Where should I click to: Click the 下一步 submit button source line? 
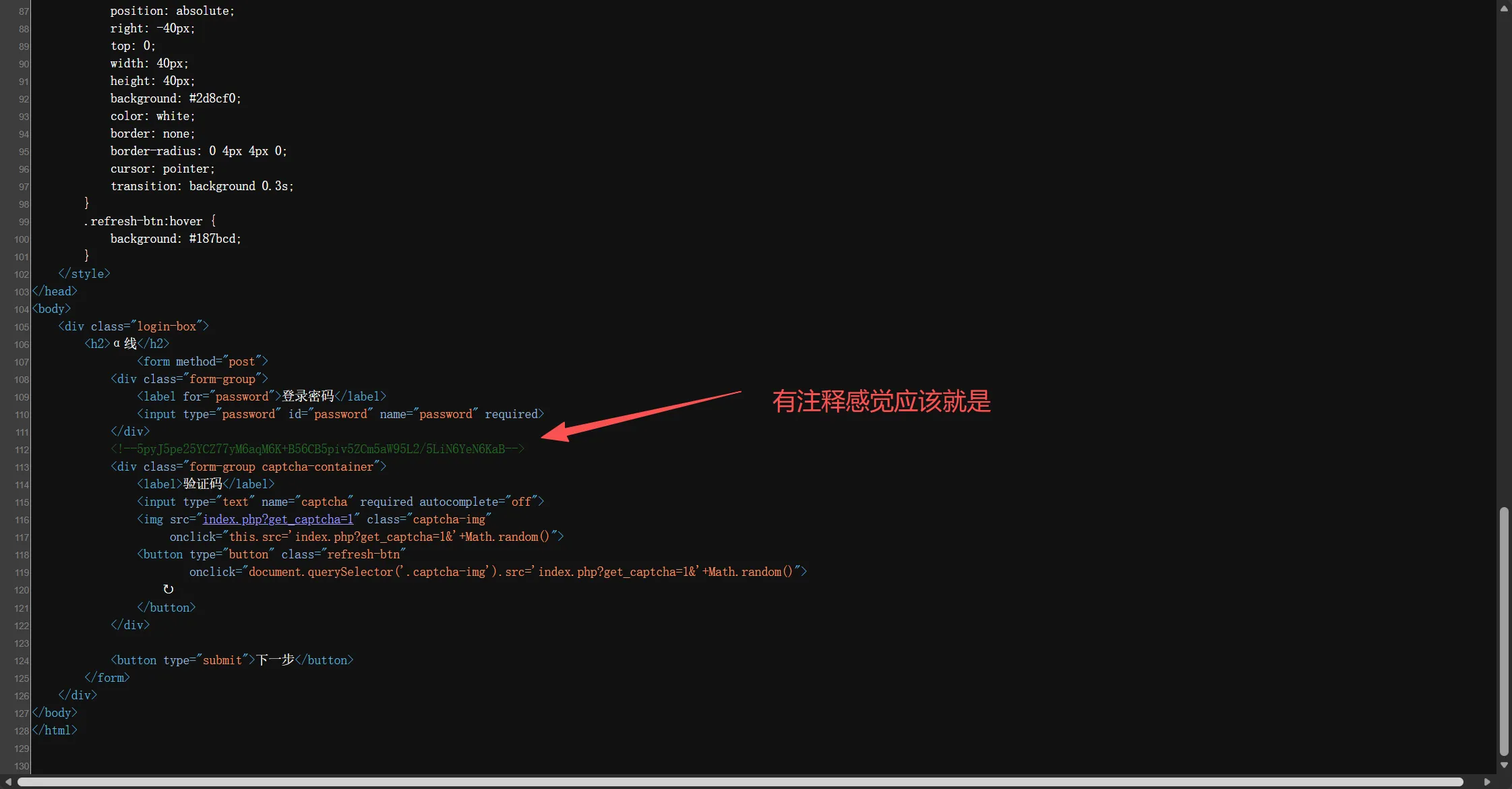[x=232, y=660]
